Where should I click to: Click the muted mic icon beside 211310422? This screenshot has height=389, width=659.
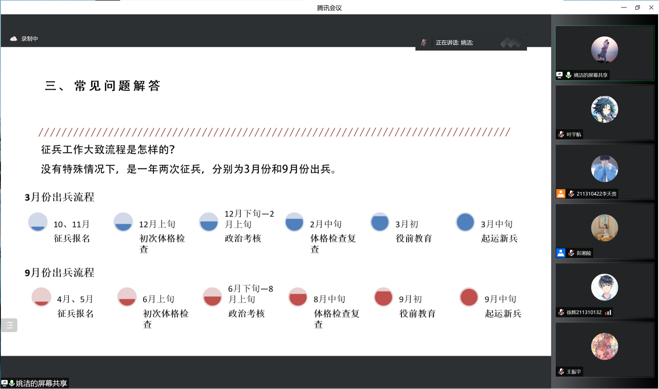(571, 194)
